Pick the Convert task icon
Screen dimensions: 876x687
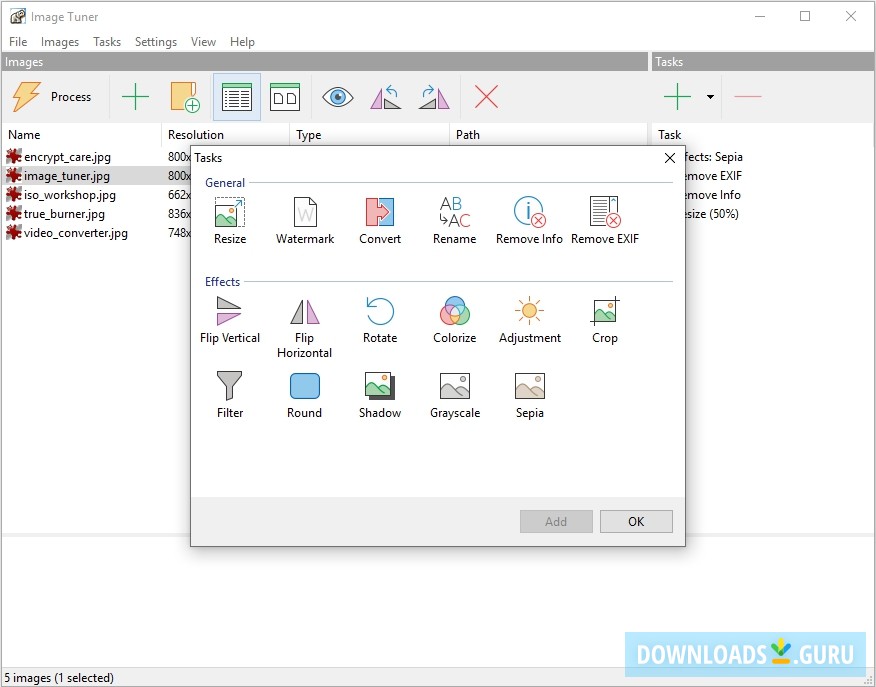[x=380, y=220]
